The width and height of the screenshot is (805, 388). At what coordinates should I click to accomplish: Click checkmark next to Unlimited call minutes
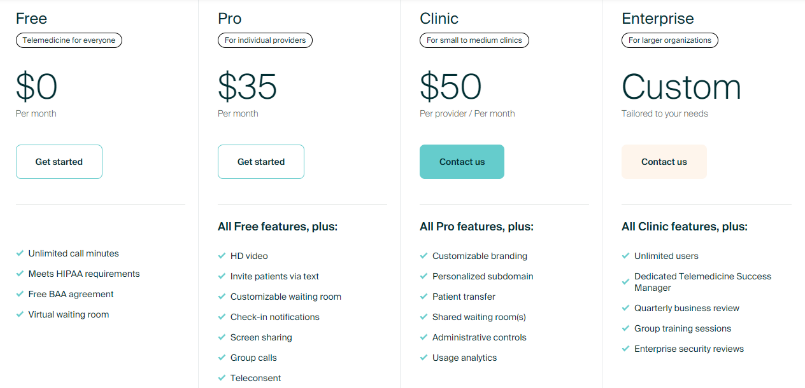[x=20, y=253]
